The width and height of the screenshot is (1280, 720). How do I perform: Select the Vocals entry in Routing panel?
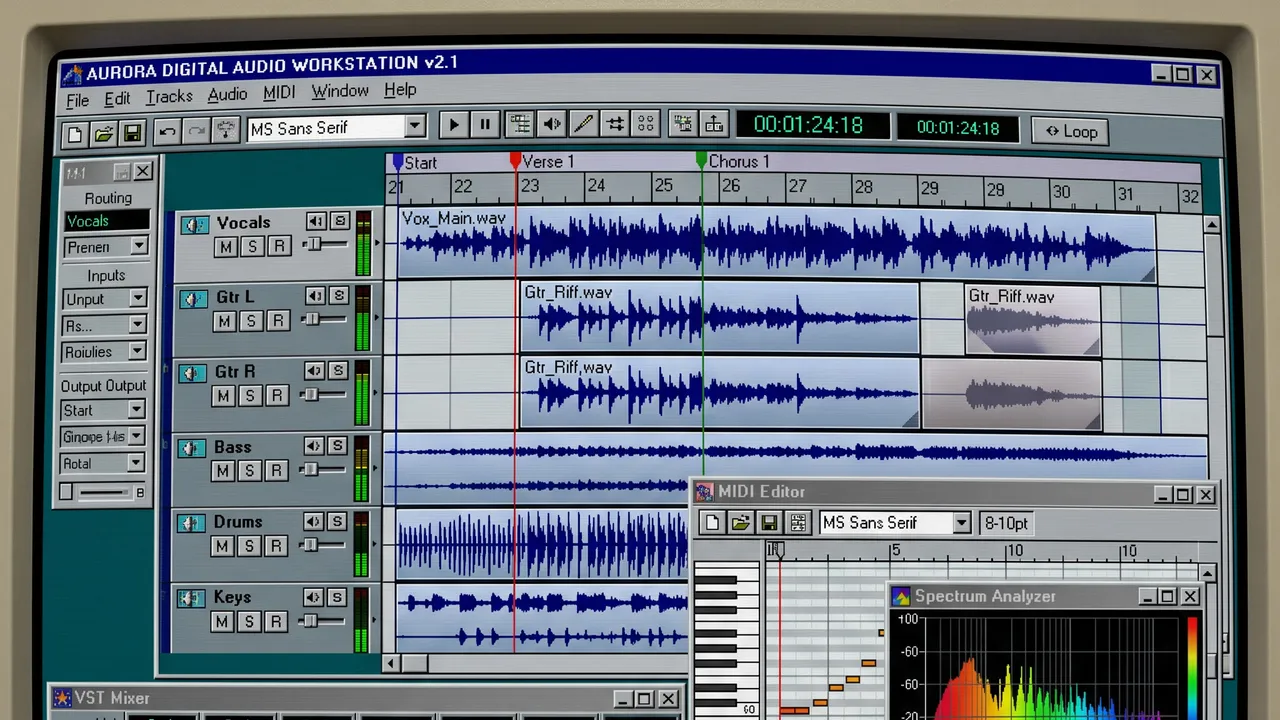tap(107, 221)
